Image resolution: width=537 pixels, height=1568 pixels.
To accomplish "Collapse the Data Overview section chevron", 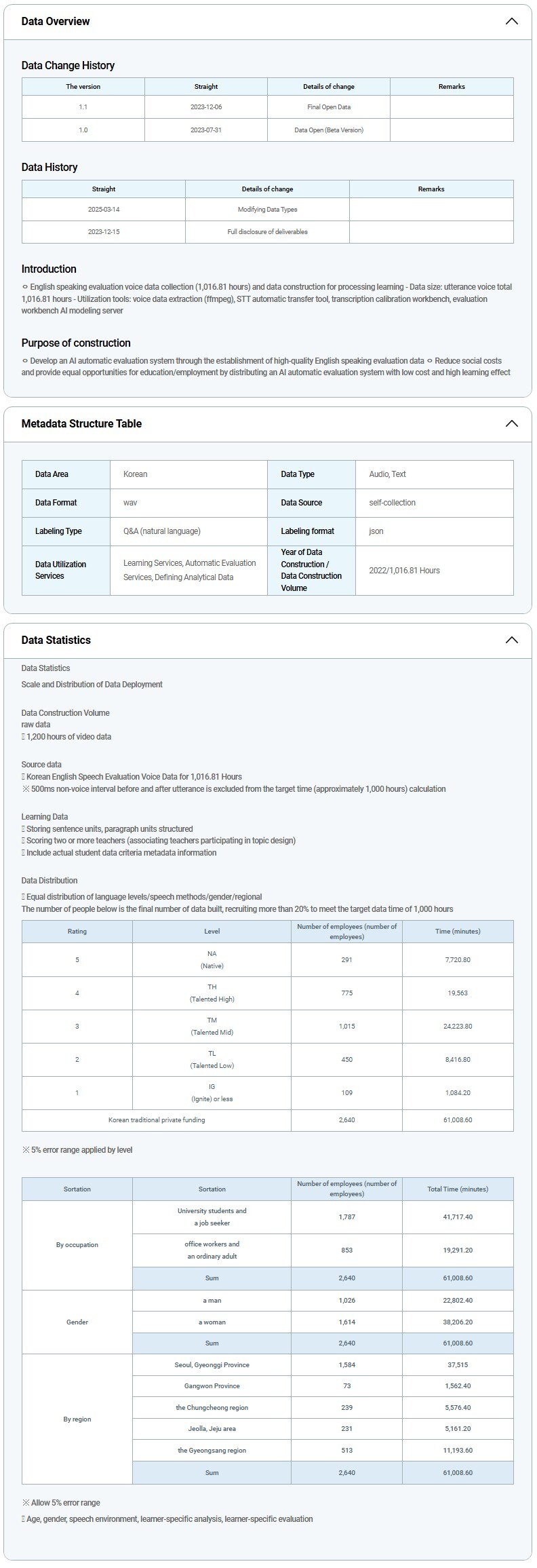I will (x=511, y=21).
